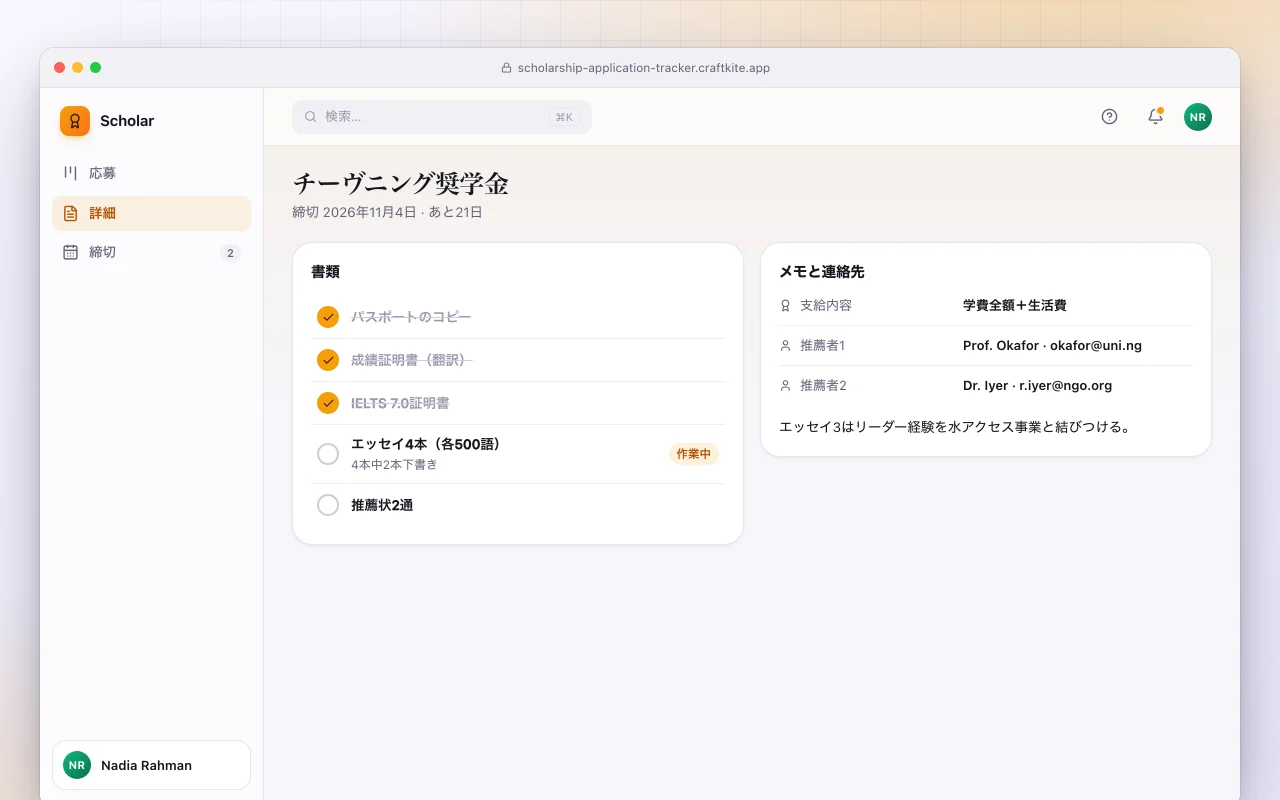Click the 推薦者2 person icon
Screen dimensions: 1280x800
[785, 385]
